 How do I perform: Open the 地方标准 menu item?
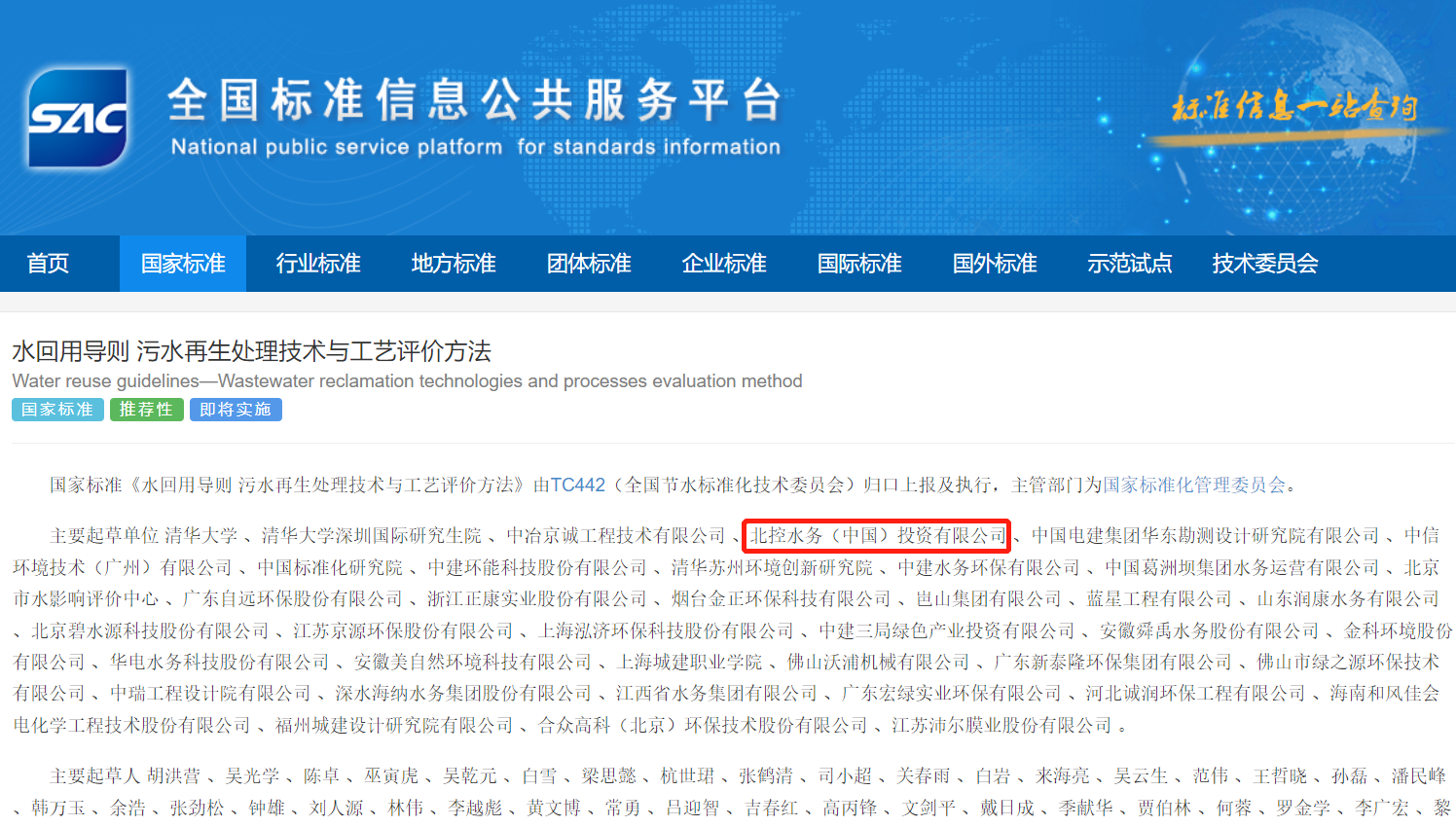click(454, 264)
